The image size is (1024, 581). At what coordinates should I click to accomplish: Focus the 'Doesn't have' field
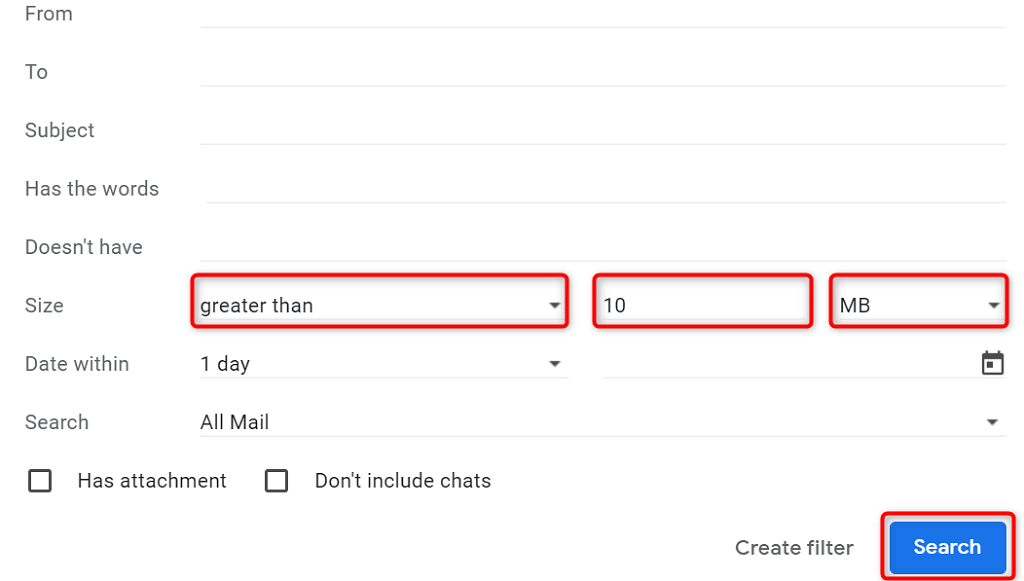(600, 246)
